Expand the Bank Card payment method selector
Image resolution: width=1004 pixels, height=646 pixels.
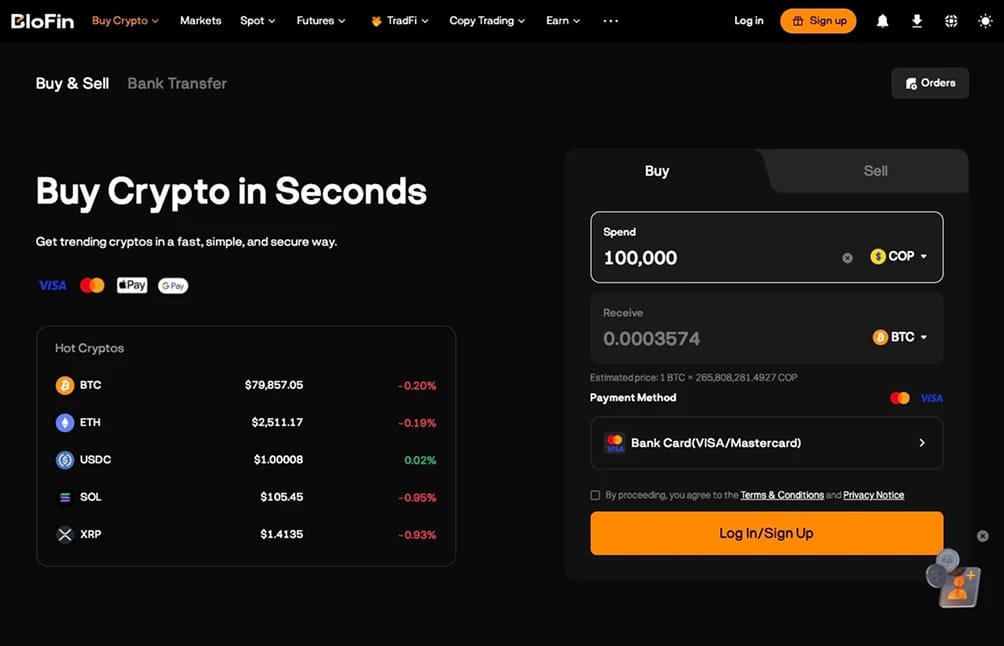(766, 443)
